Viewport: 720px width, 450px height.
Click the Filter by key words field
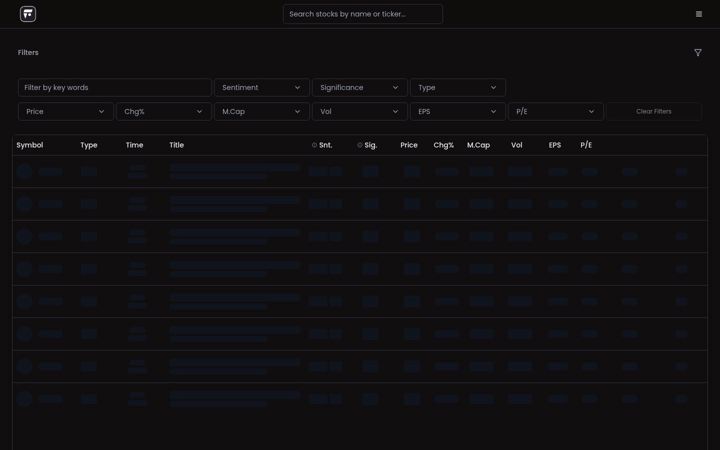(115, 87)
